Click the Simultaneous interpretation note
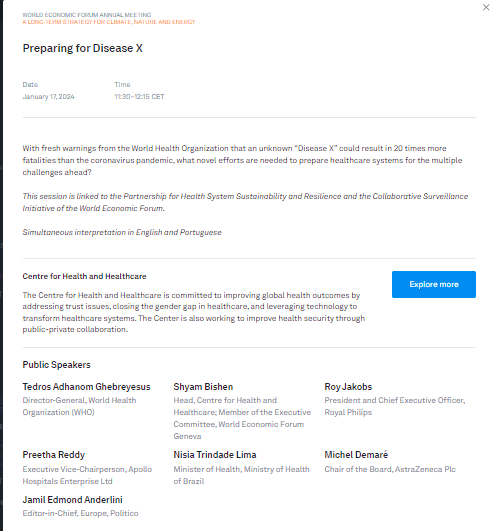 pos(122,232)
